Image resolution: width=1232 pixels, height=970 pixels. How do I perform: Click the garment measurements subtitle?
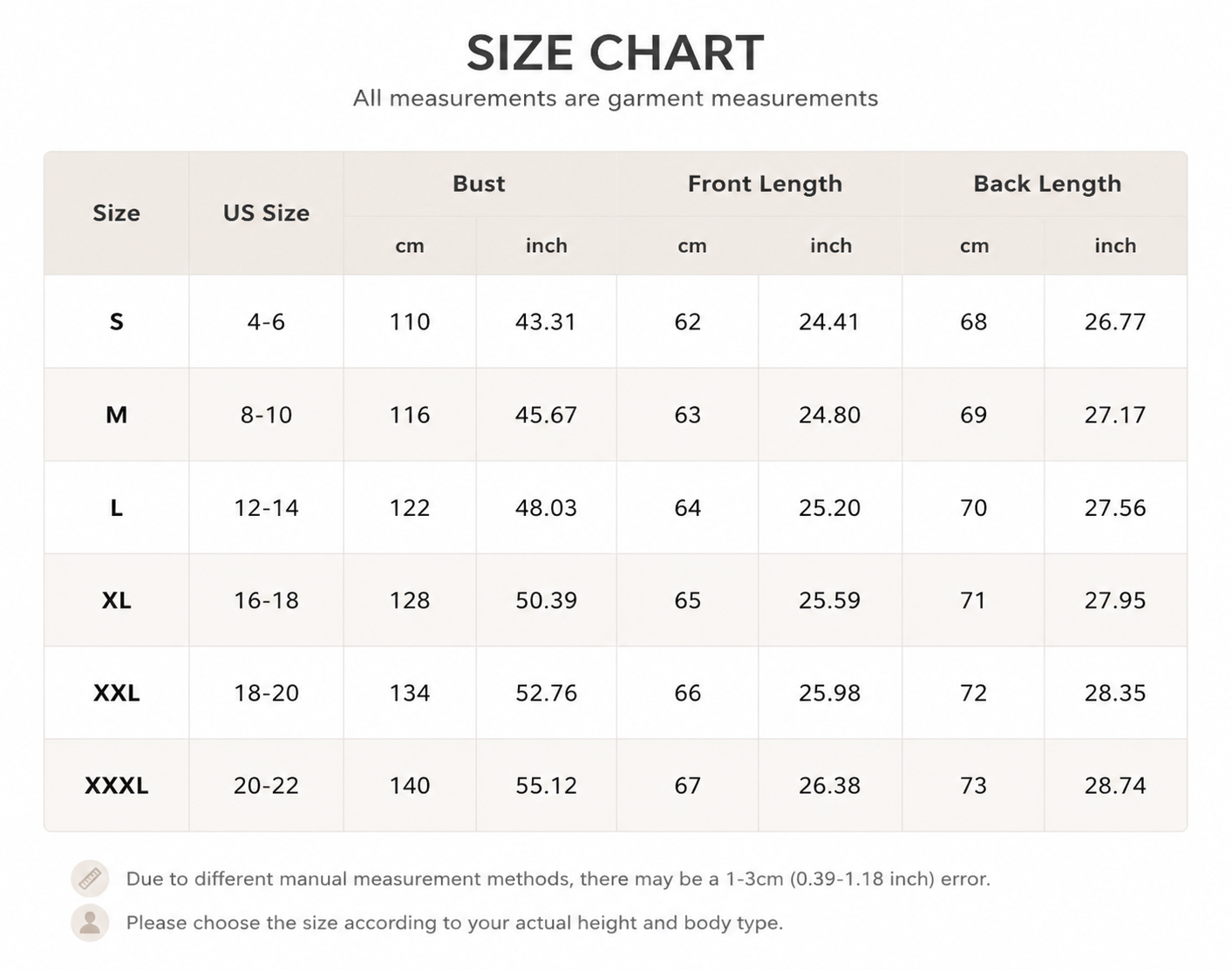click(x=616, y=98)
